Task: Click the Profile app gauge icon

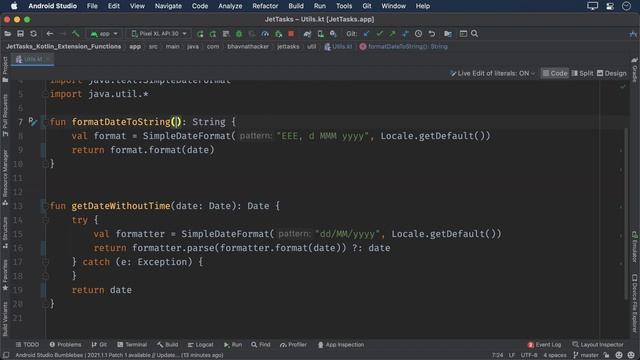Action: (x=265, y=34)
